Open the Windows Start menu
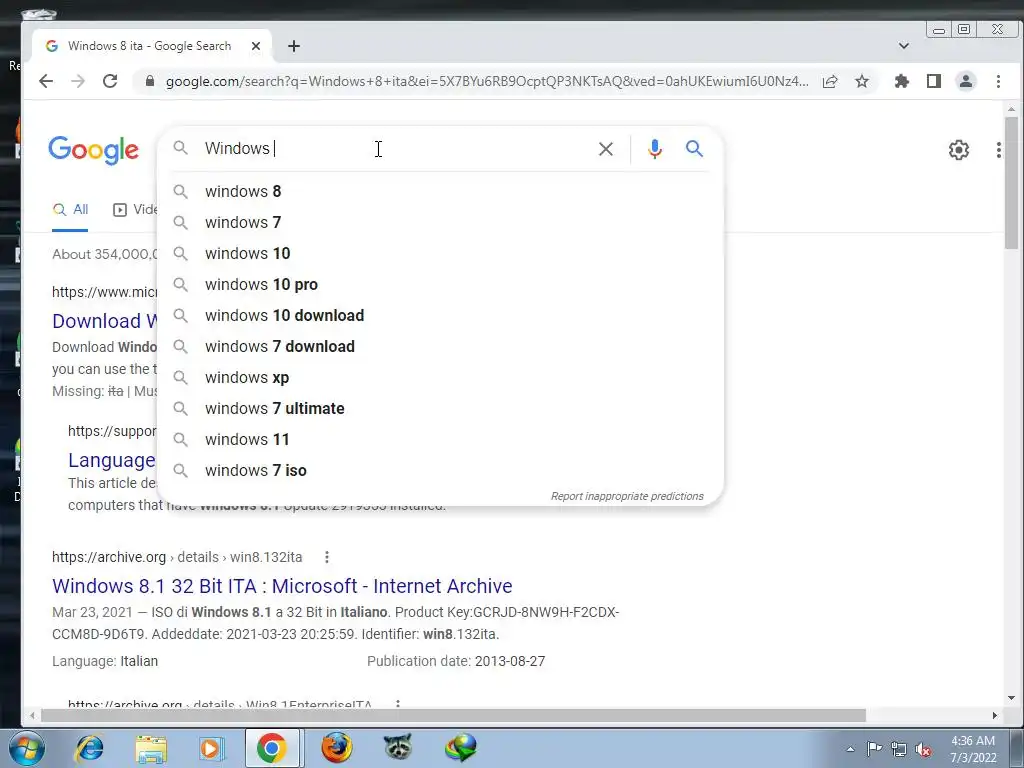The width and height of the screenshot is (1024, 768). point(27,748)
